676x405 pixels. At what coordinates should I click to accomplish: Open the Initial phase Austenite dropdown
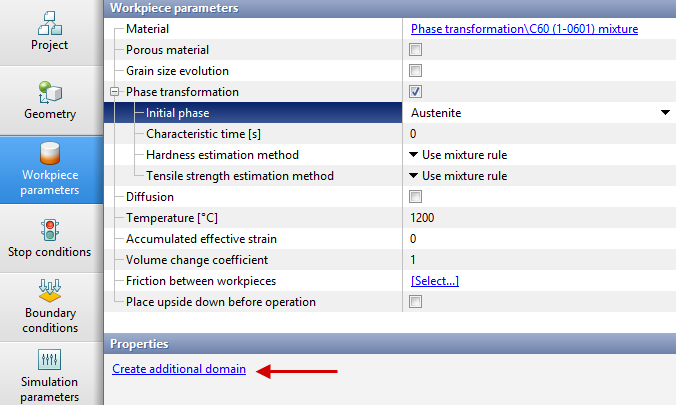(x=665, y=113)
